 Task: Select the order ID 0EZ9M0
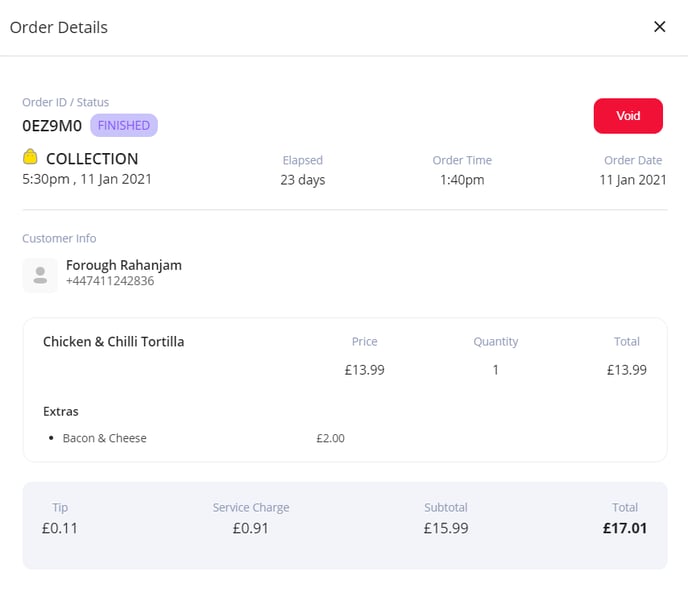pos(52,126)
